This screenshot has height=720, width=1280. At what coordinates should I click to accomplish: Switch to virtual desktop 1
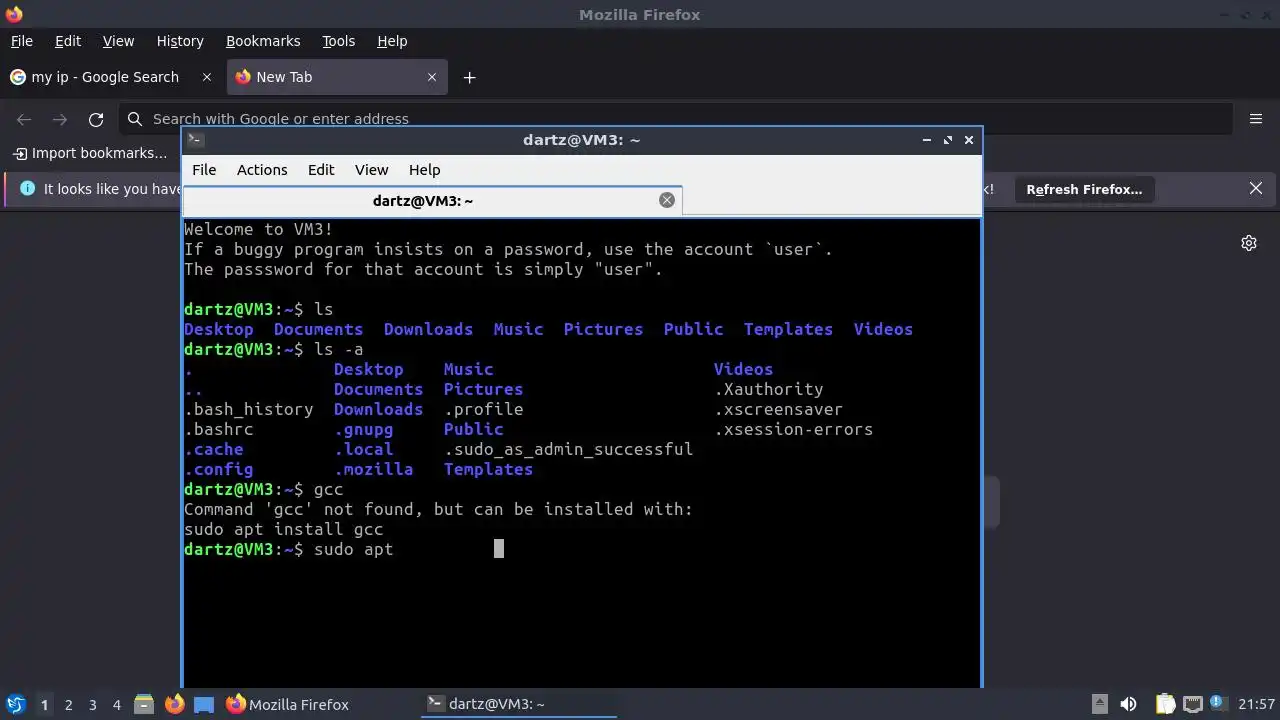point(44,704)
